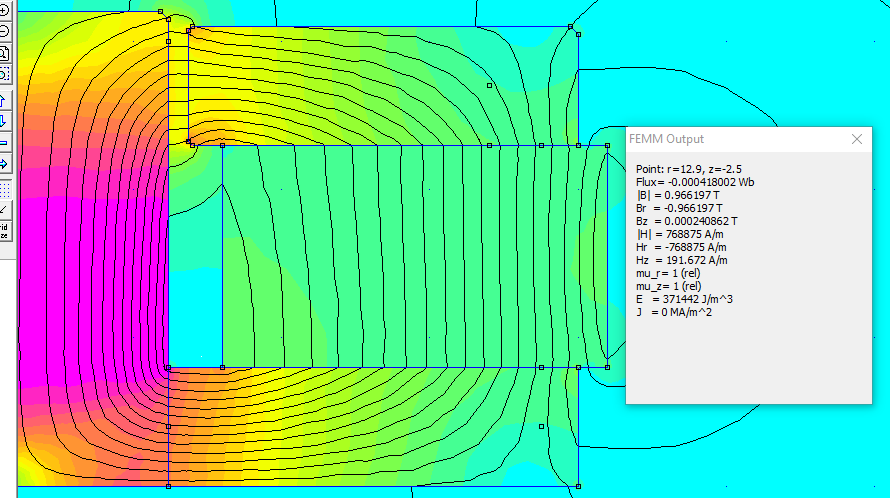Viewport: 890px width, 498px height.
Task: Click the |H| = 768875 A/m line
Action: coord(679,235)
